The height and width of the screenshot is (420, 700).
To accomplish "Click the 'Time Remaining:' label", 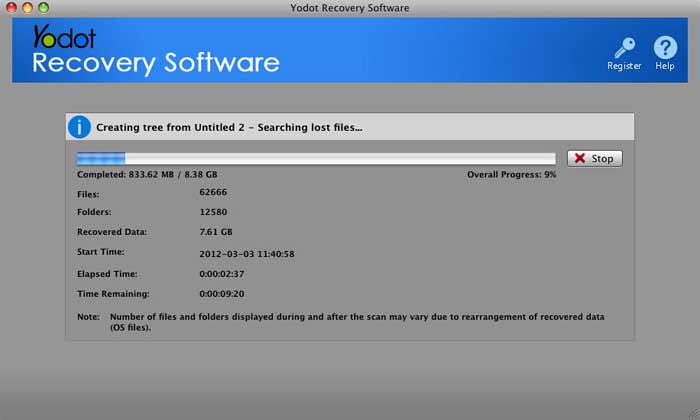I will click(x=113, y=294).
